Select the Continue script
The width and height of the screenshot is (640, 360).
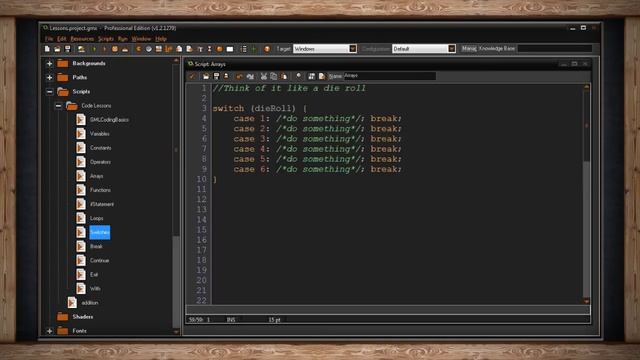99,260
